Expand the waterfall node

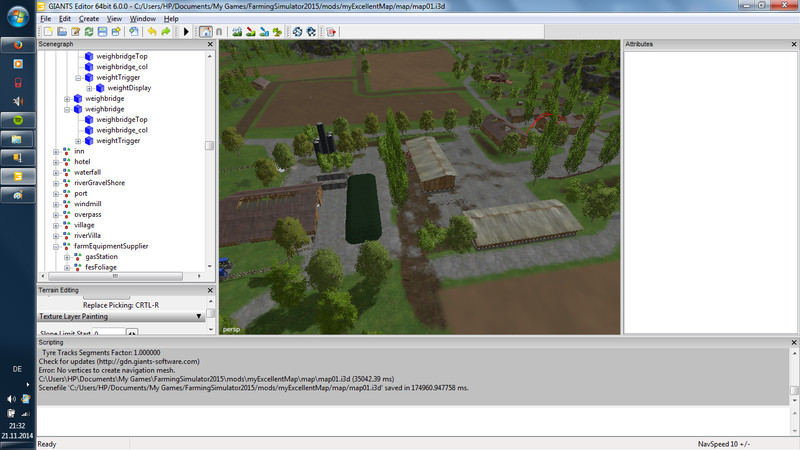(x=56, y=172)
